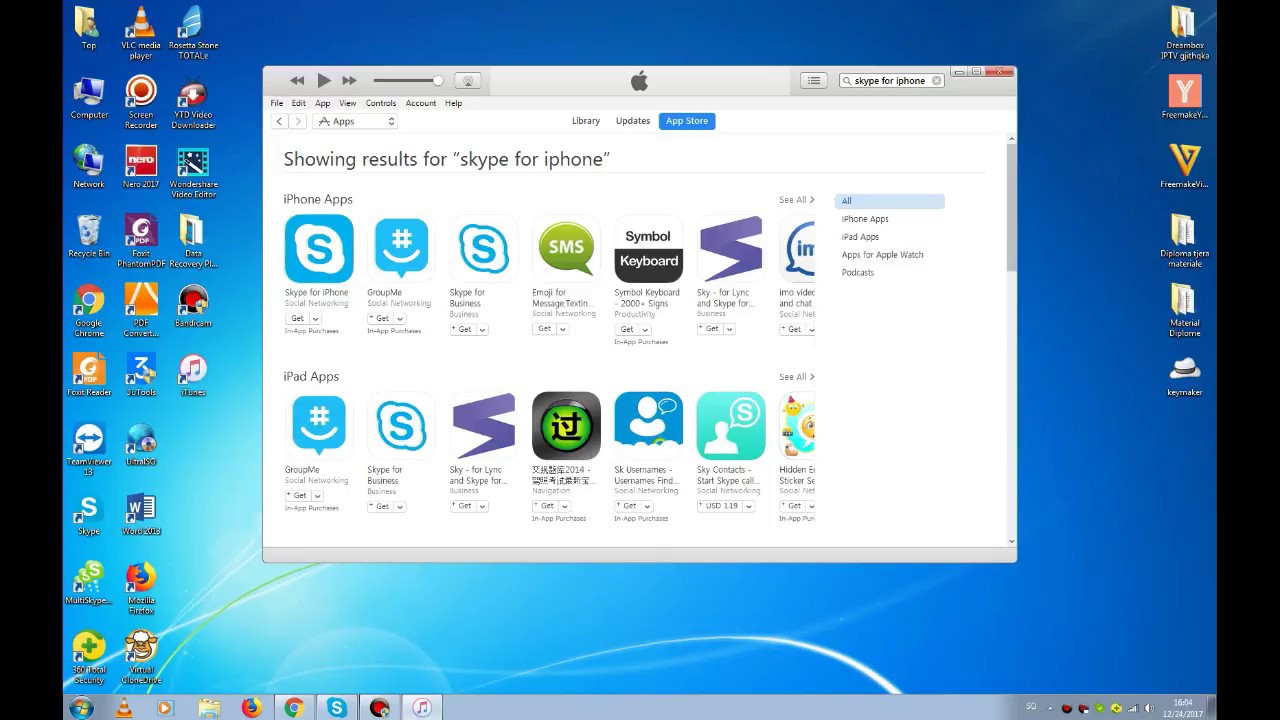Open the File menu
The height and width of the screenshot is (720, 1280).
coord(277,103)
